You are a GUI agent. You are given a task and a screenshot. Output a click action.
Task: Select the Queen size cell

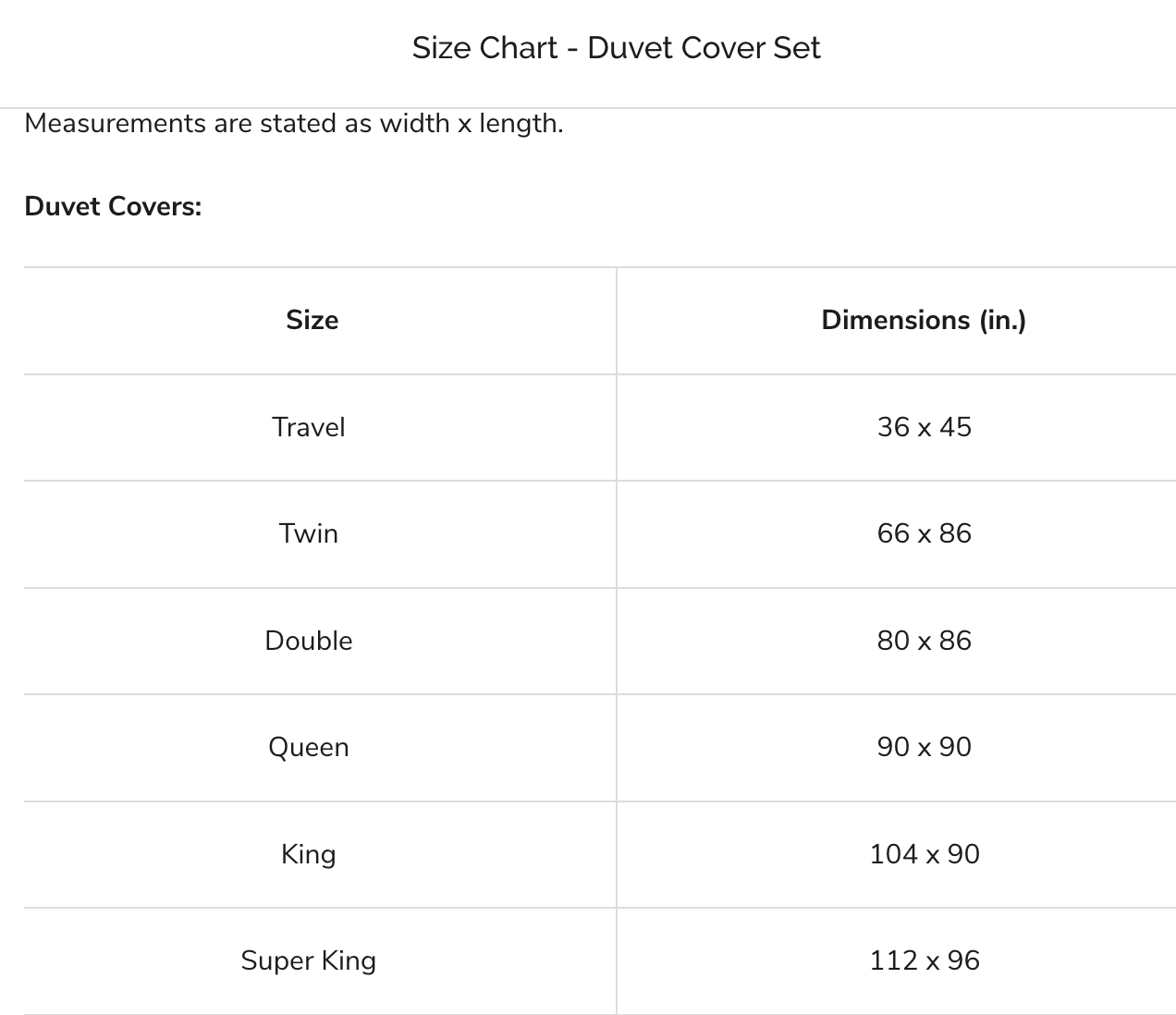coord(309,747)
